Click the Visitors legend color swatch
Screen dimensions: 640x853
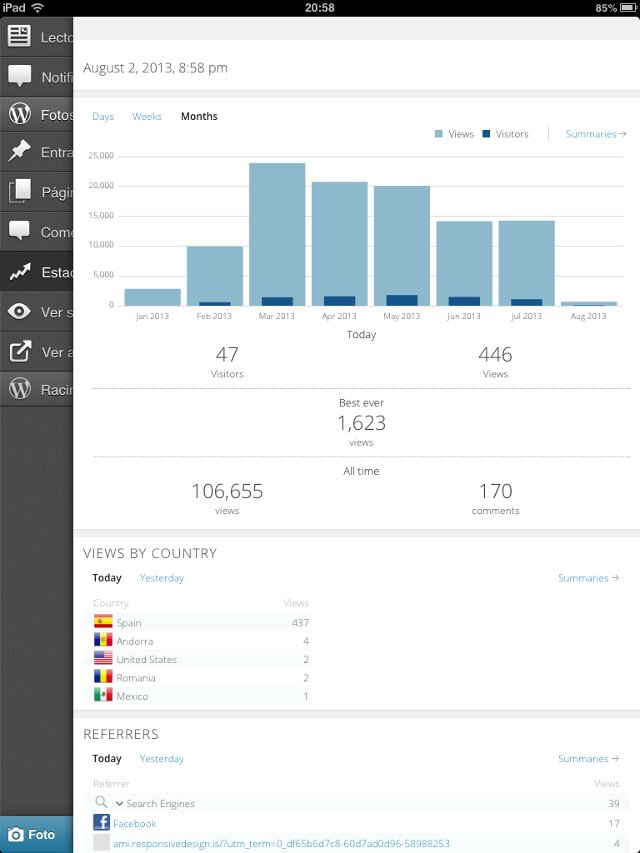(x=486, y=134)
